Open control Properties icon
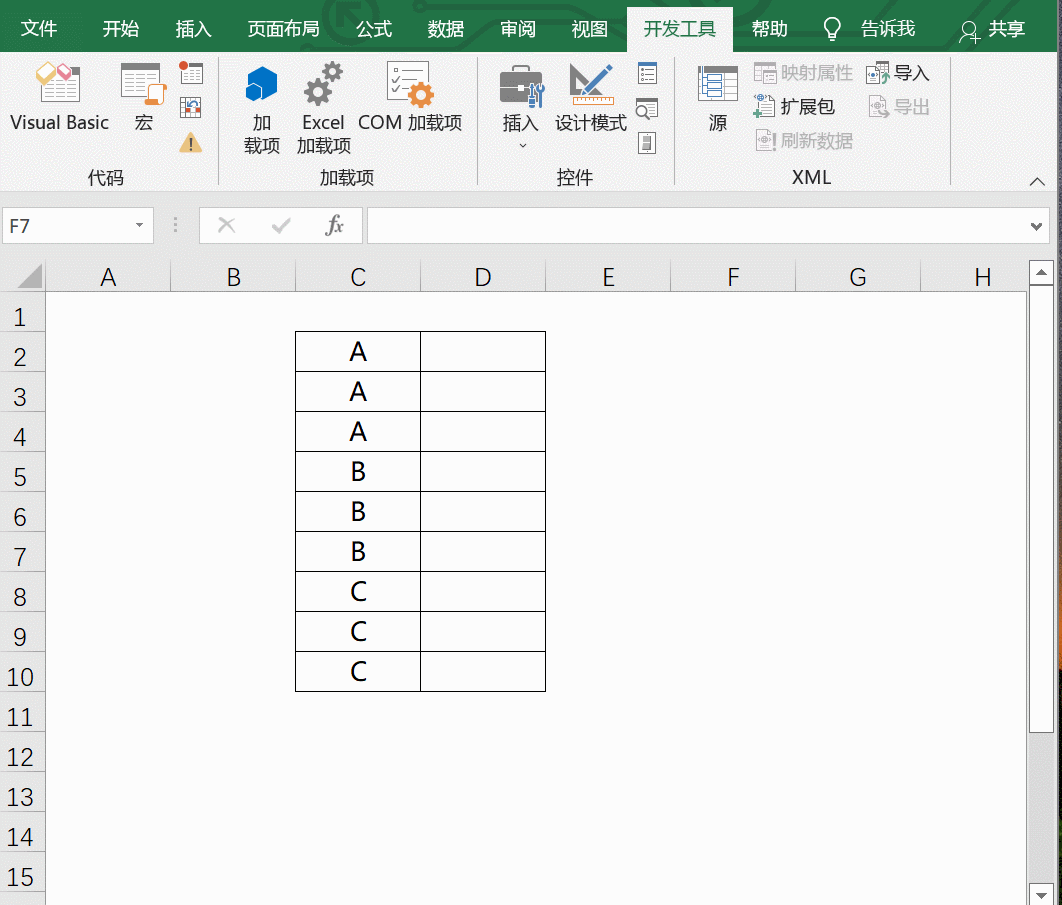1062x905 pixels. click(647, 73)
